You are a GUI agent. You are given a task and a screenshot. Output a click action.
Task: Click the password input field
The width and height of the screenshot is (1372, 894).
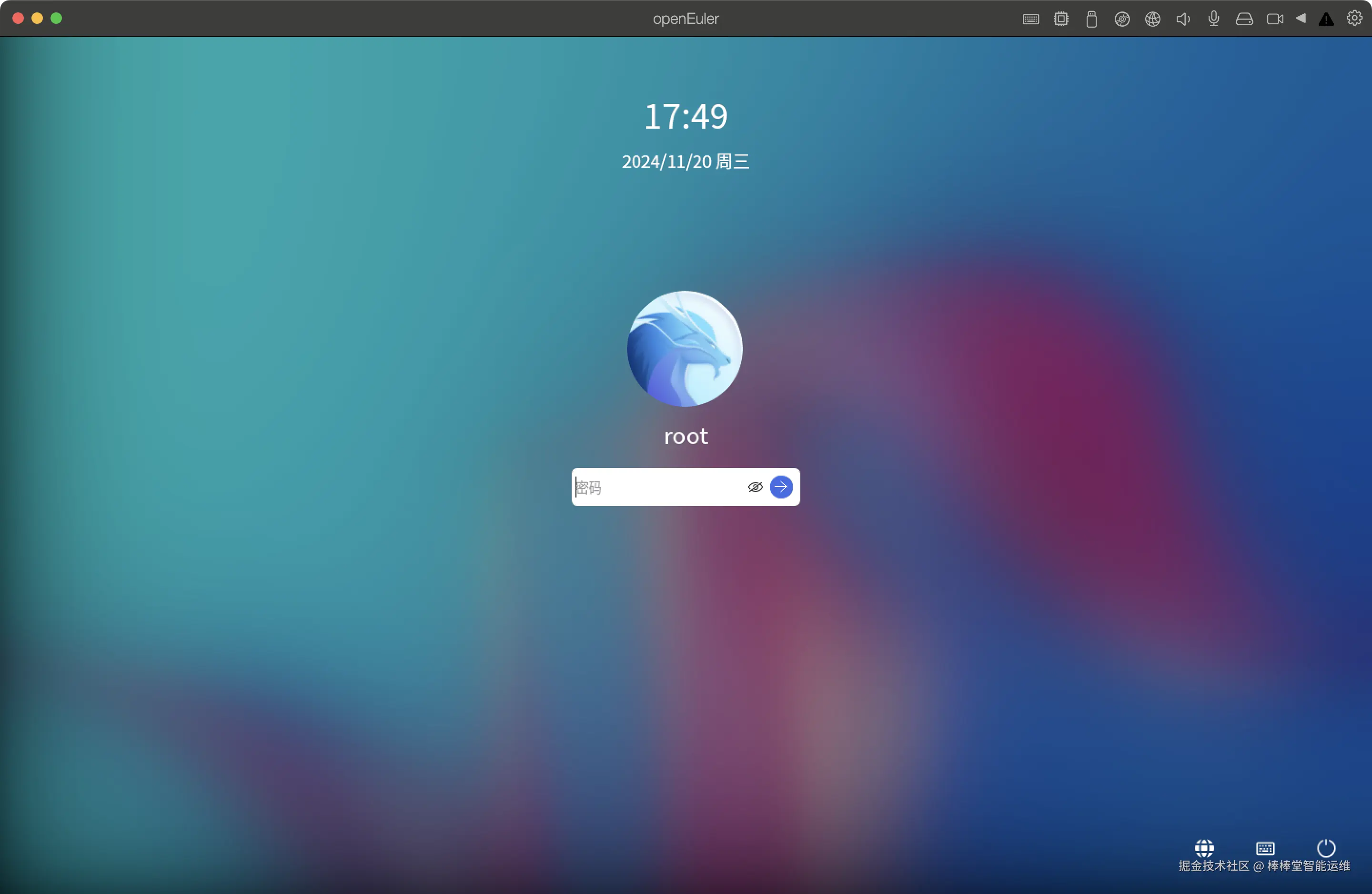pos(657,487)
